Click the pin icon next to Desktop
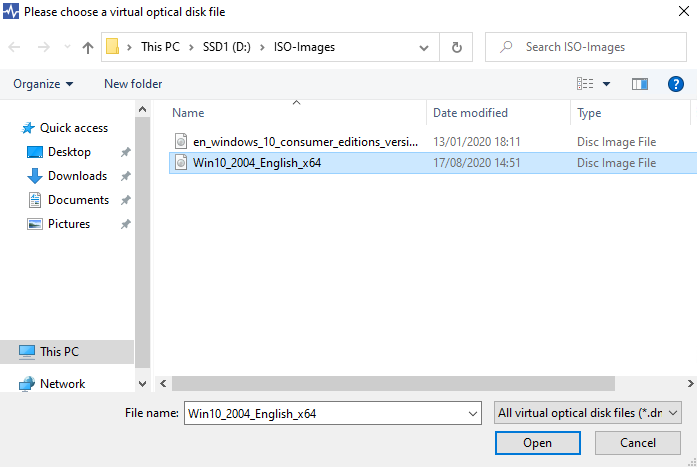Viewport: 697px width, 467px height. click(125, 152)
